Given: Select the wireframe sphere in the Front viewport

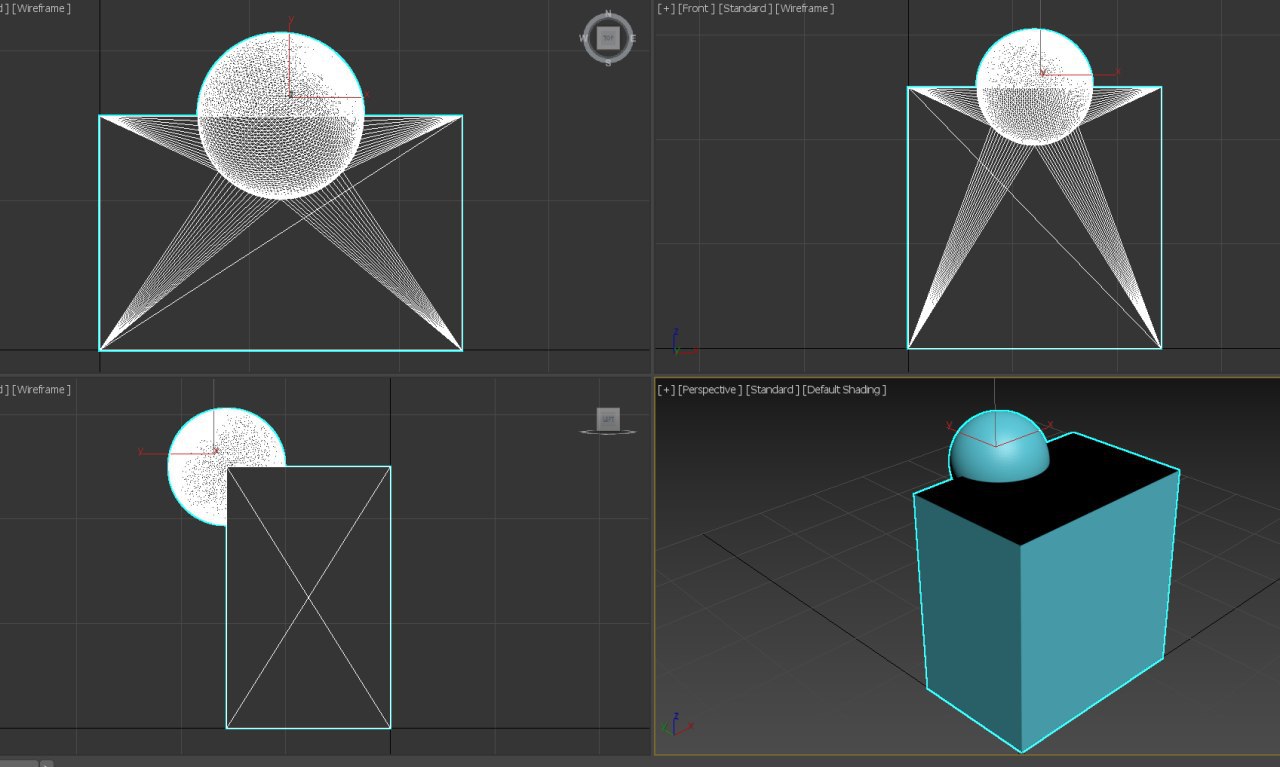Looking at the screenshot, I should tap(1034, 87).
